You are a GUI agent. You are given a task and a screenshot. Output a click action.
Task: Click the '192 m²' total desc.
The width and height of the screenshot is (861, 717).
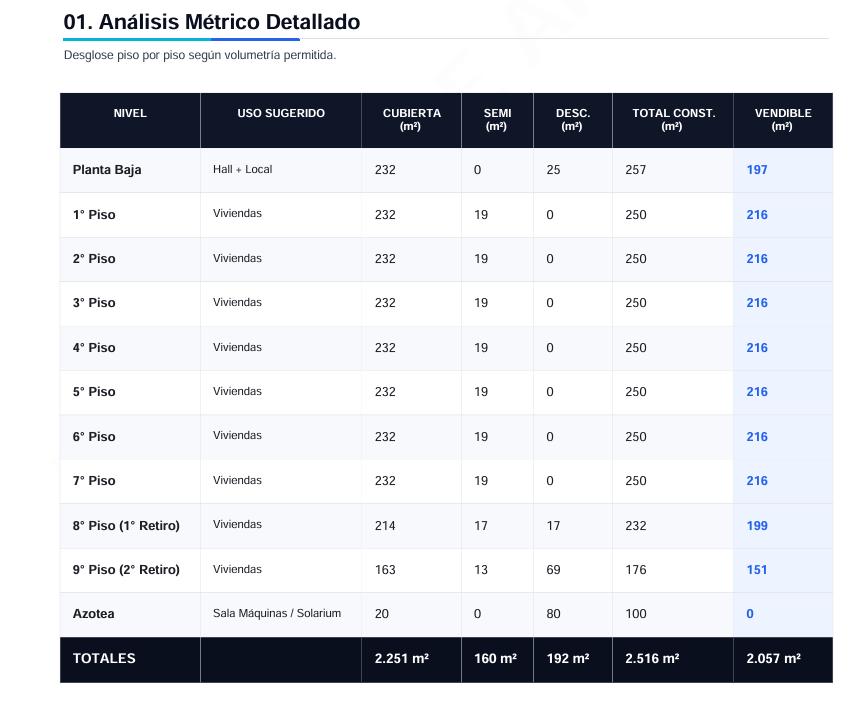[568, 658]
